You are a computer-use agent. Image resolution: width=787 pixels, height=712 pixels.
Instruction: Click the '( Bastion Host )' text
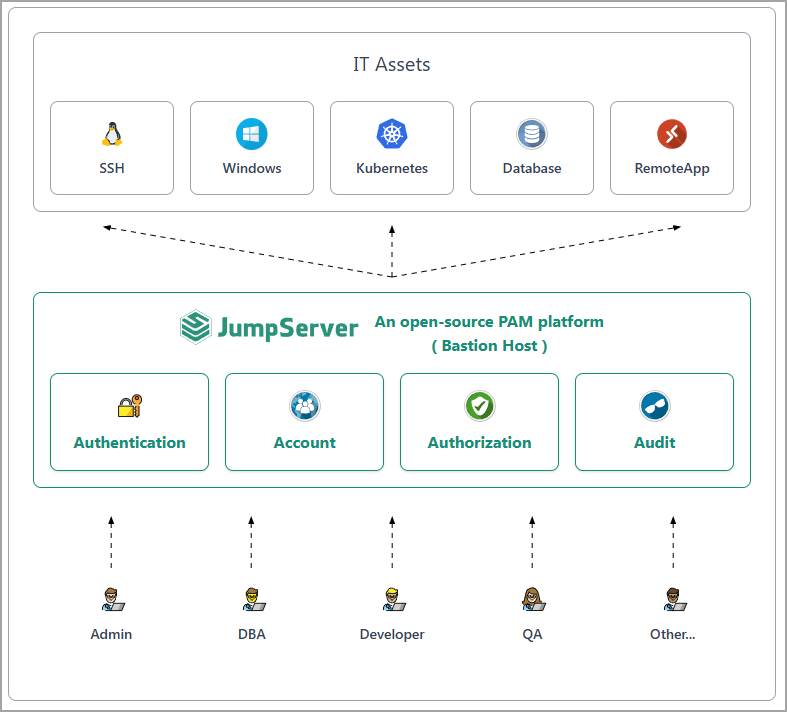coord(489,346)
